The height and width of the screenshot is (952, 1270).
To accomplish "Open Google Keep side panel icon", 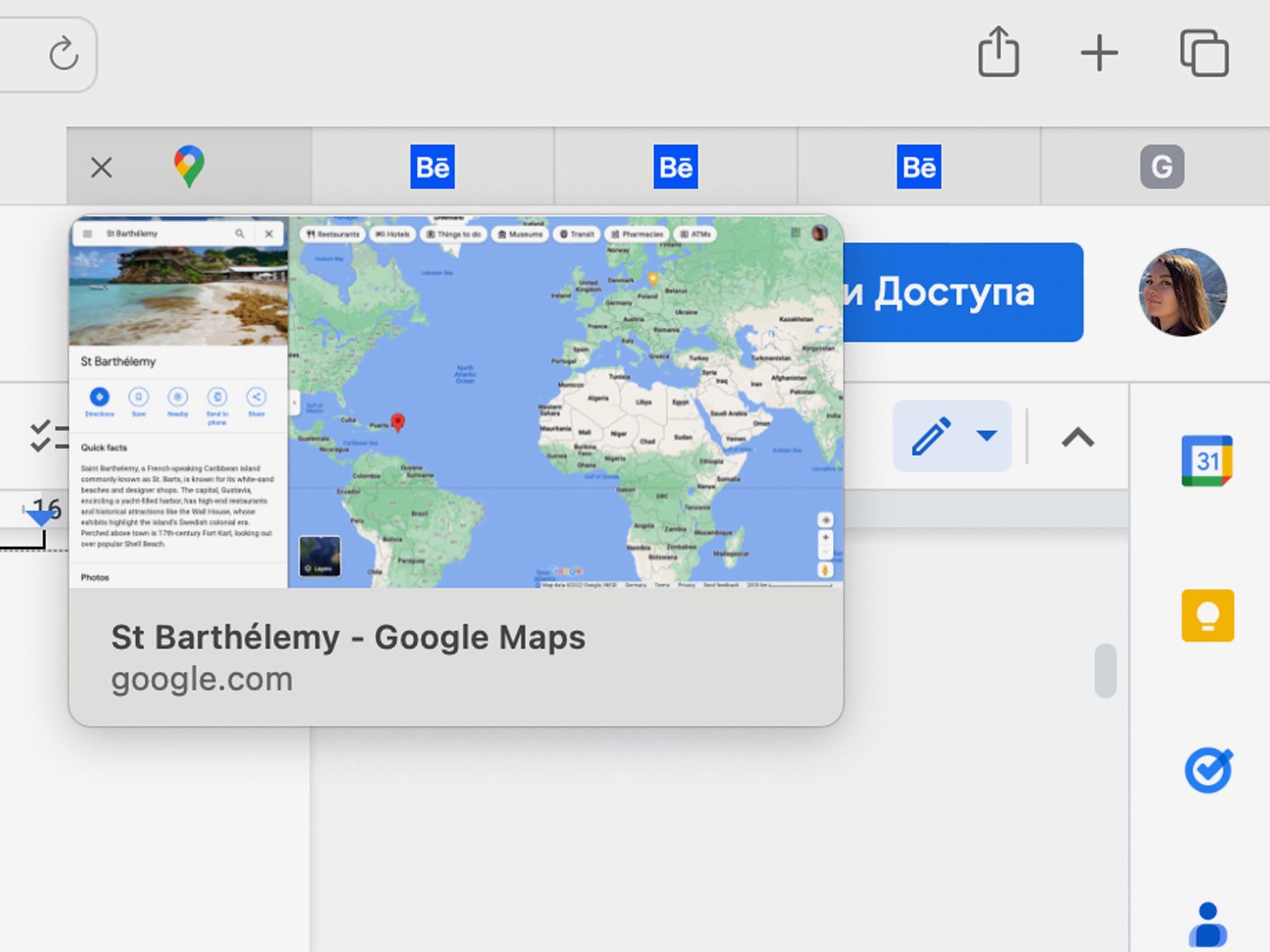I will pyautogui.click(x=1207, y=616).
